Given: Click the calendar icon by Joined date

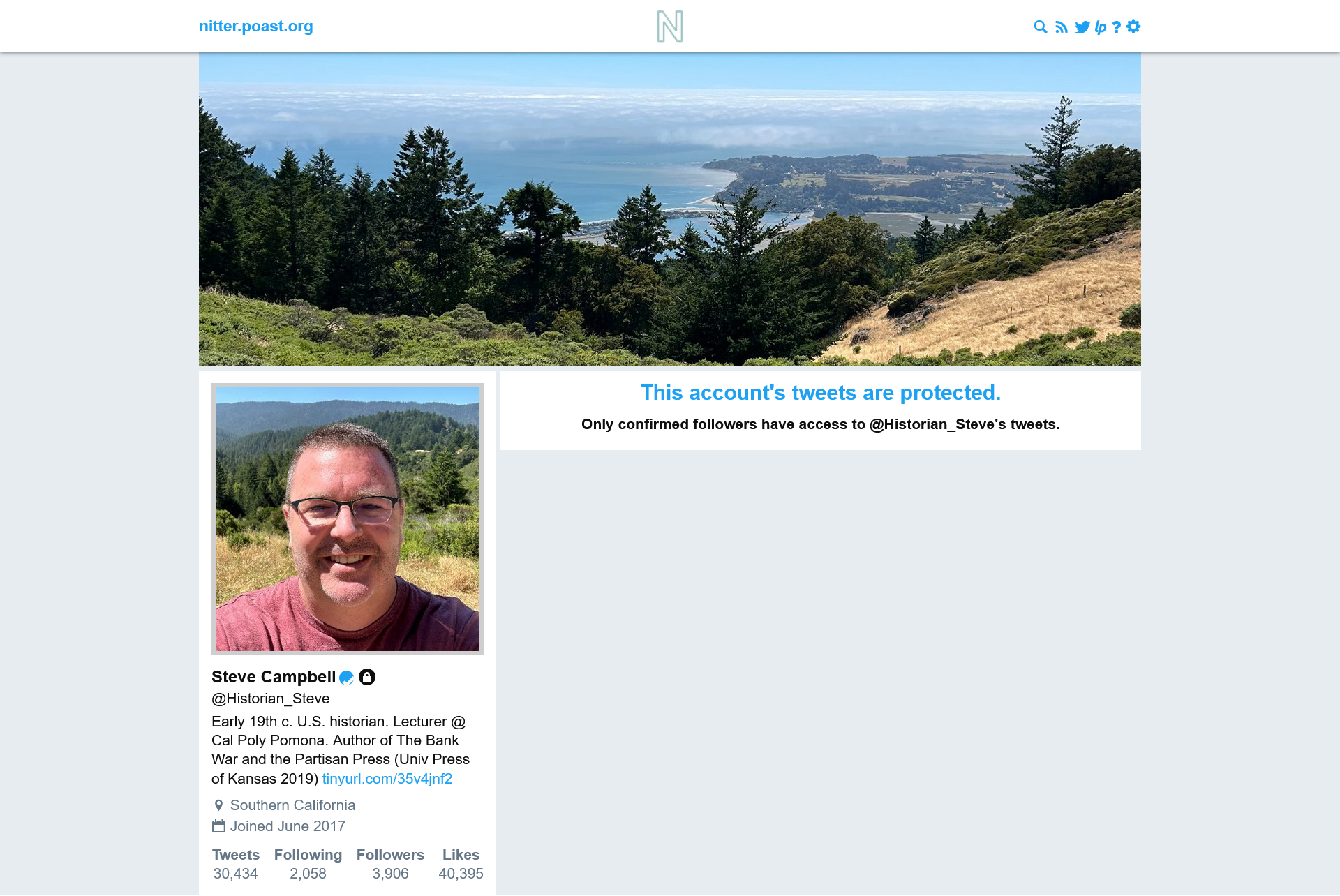Looking at the screenshot, I should (x=218, y=826).
